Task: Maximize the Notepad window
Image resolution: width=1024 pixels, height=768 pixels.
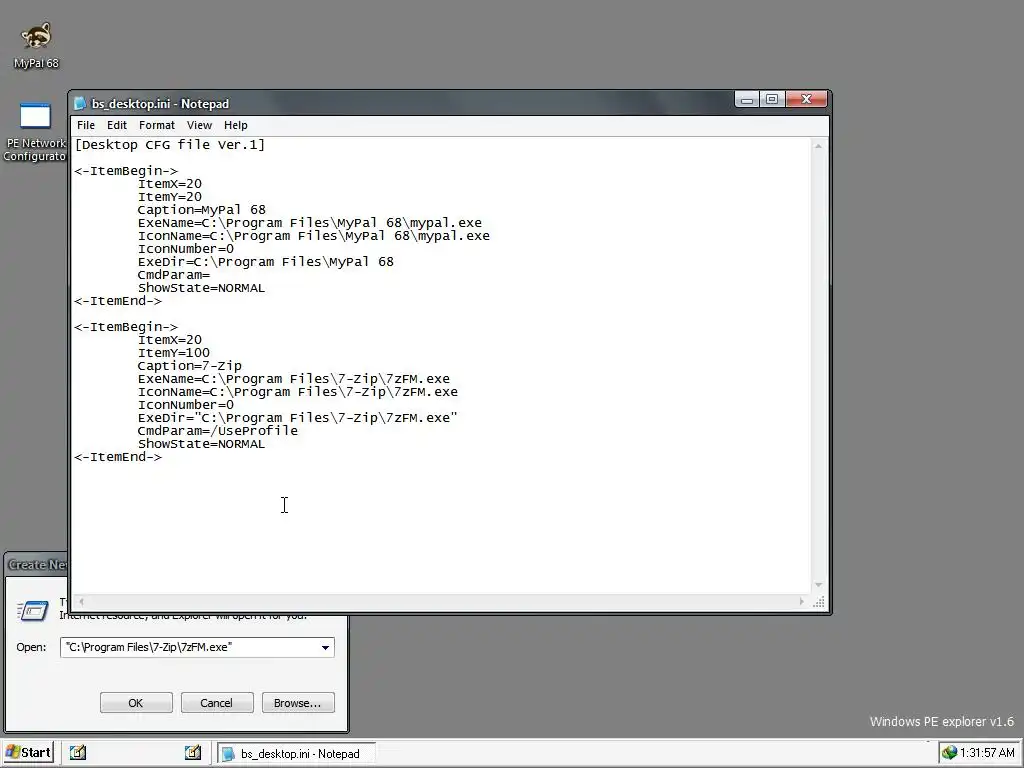Action: [772, 99]
